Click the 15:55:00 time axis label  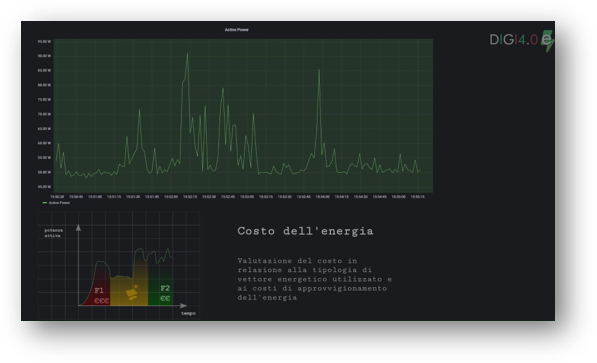tap(399, 197)
